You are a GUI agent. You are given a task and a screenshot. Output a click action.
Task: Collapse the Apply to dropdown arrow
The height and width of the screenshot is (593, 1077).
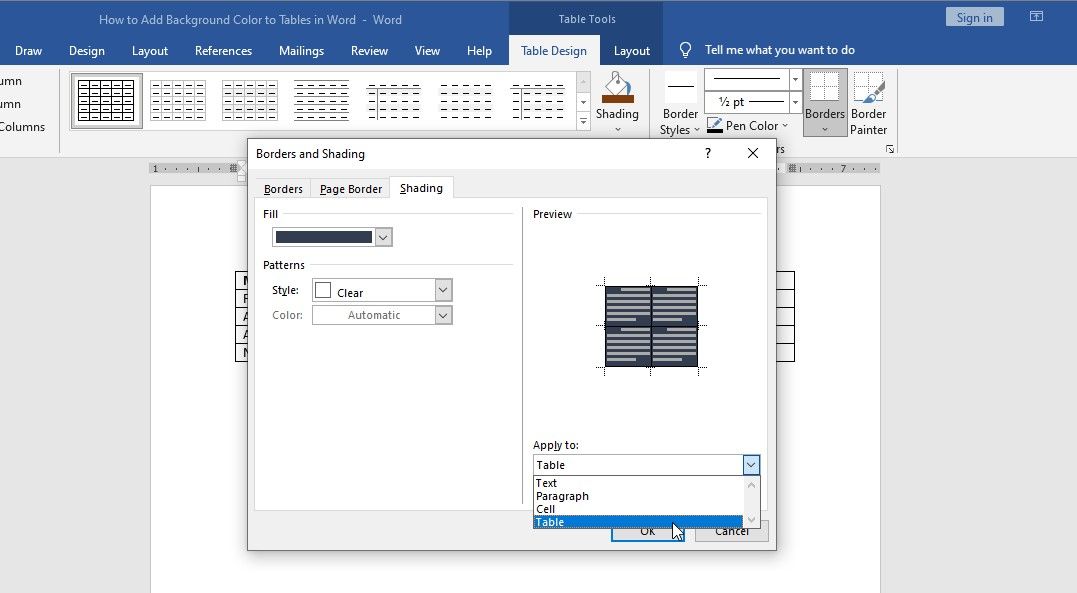click(x=751, y=465)
